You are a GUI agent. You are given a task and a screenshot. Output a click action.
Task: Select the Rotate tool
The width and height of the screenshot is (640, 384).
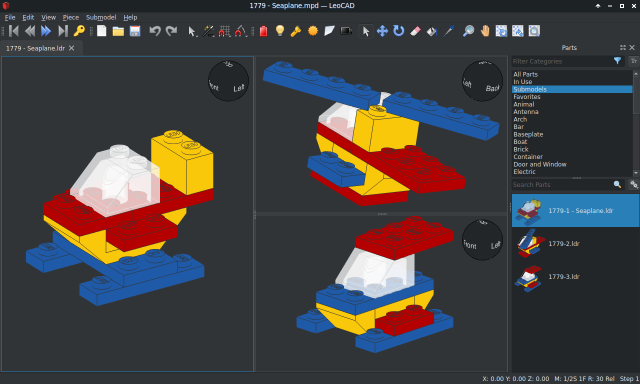pos(398,31)
